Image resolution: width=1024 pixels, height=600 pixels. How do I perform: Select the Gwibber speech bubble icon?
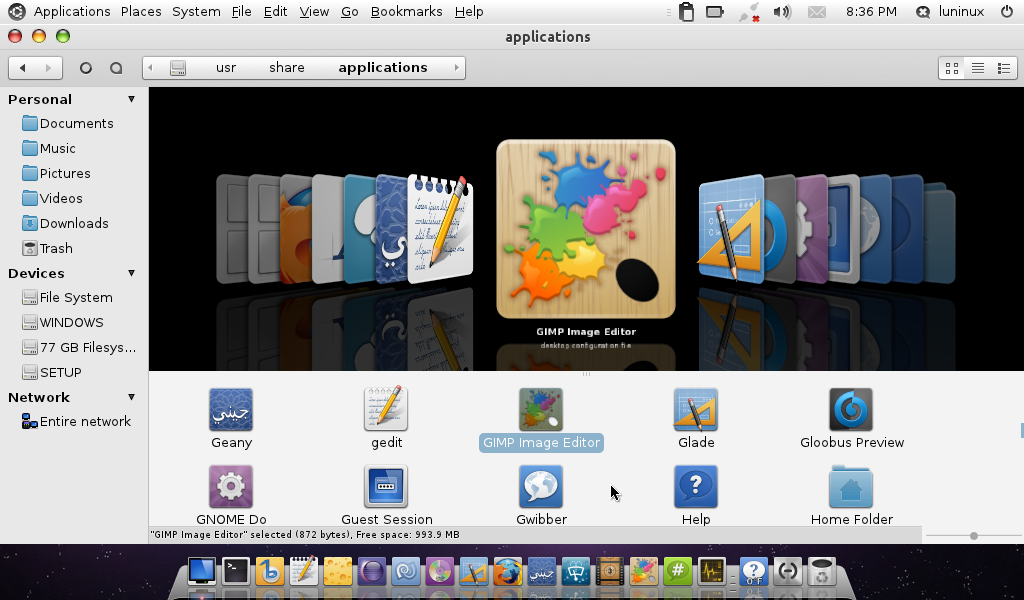[541, 487]
